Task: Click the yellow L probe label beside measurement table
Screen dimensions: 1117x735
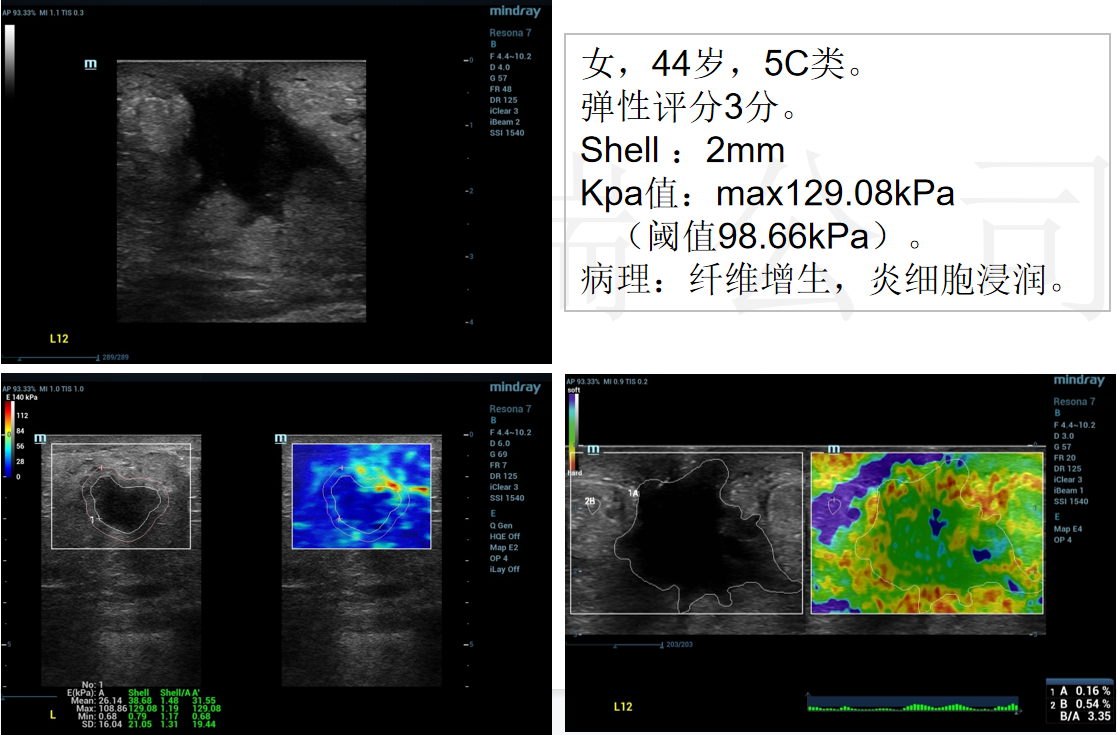Action: (x=53, y=715)
